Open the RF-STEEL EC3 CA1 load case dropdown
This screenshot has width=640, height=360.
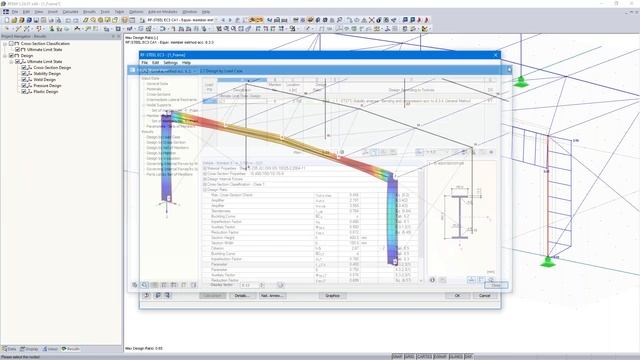click(216, 20)
